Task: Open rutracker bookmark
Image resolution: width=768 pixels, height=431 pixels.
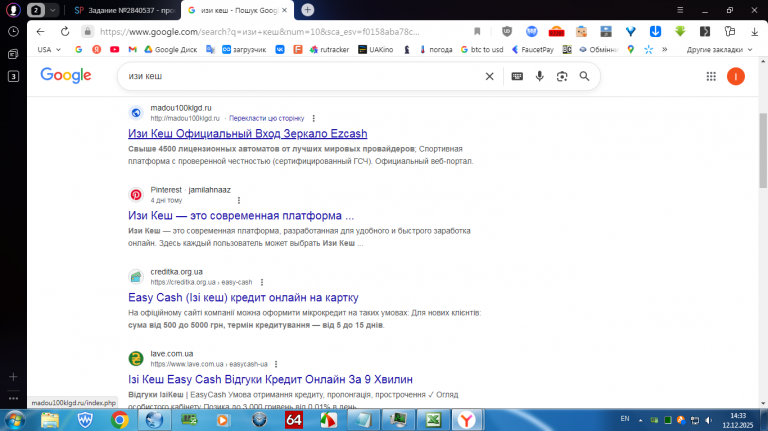Action: [329, 49]
